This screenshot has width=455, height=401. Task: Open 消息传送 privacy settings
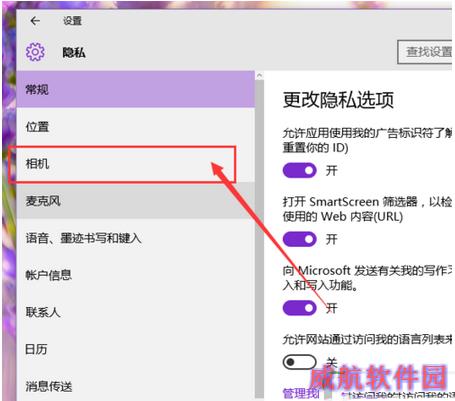[136, 386]
